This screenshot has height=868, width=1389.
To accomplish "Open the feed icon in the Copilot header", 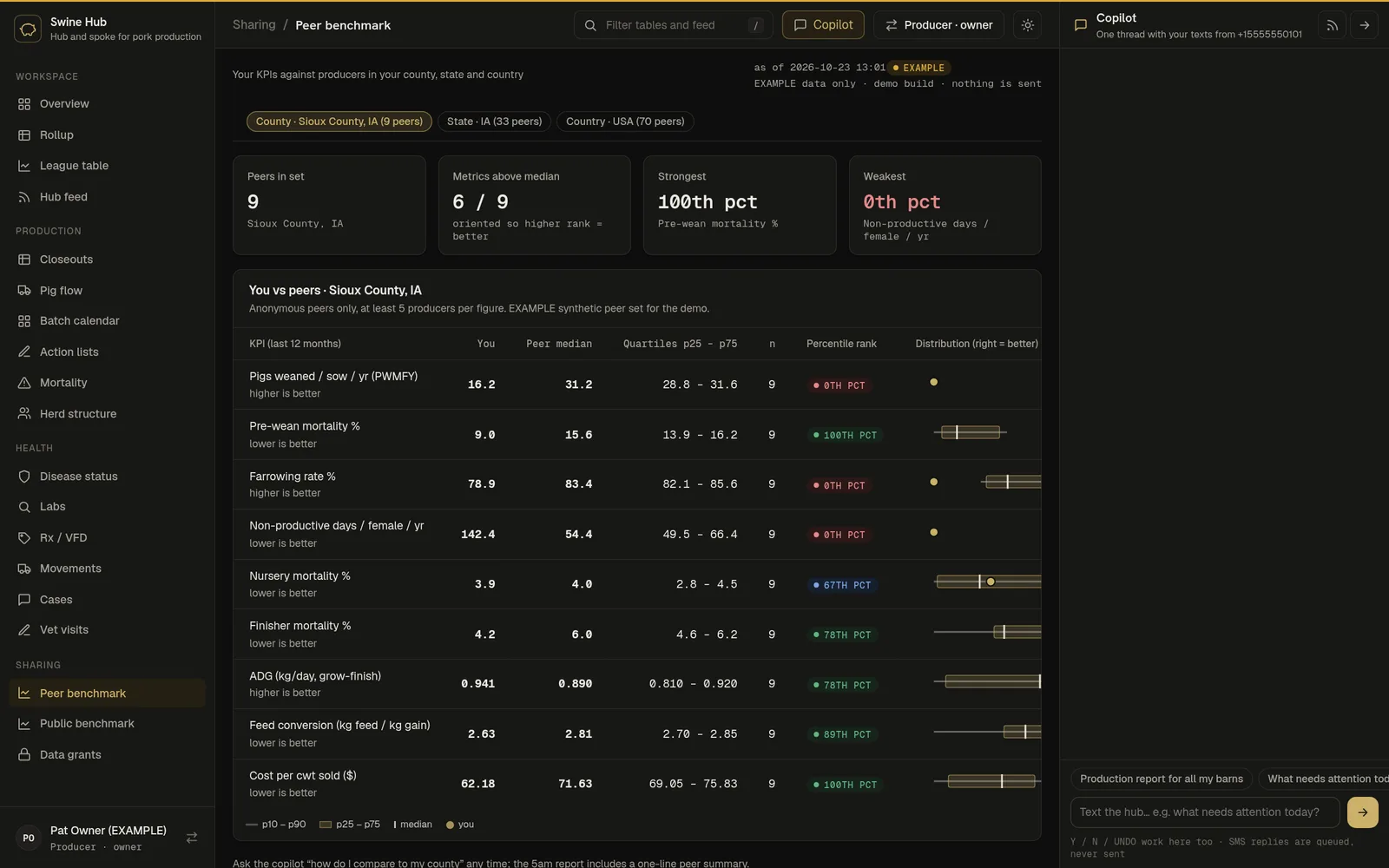I will tap(1332, 25).
